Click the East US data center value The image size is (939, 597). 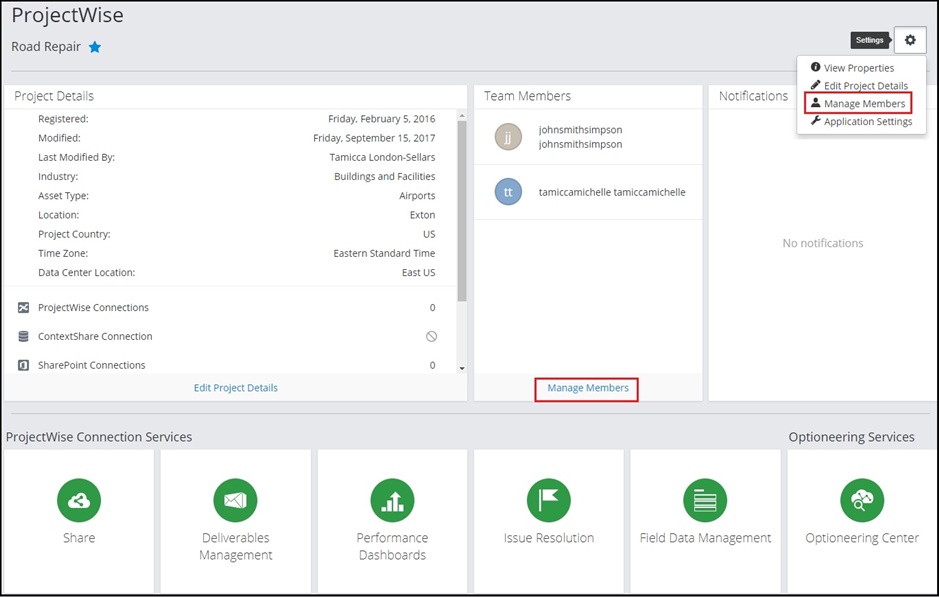[x=419, y=272]
